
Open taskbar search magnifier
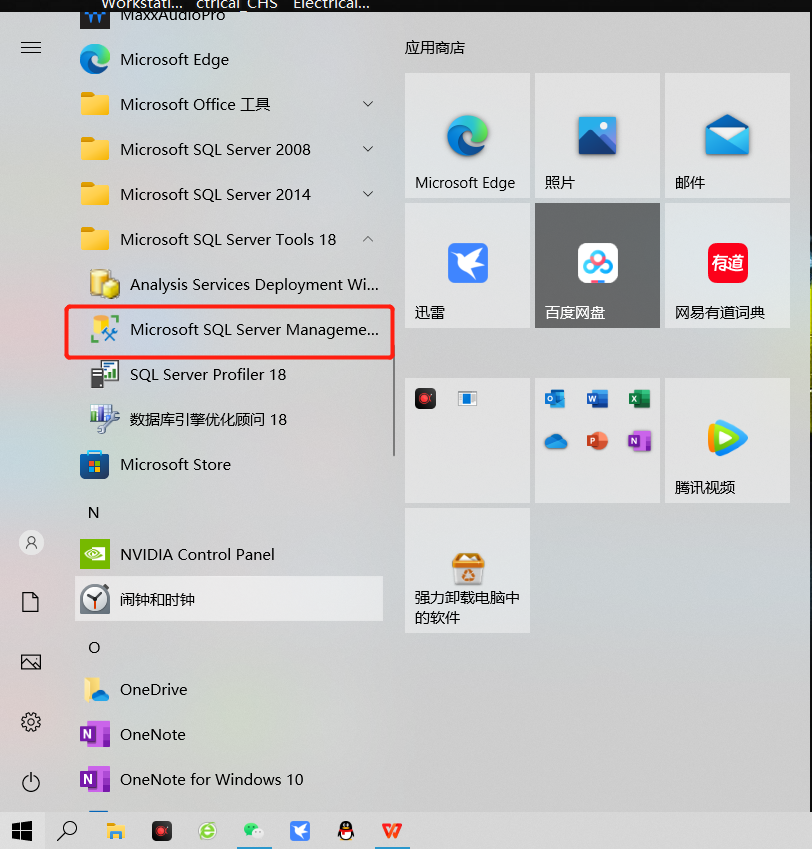pyautogui.click(x=68, y=831)
